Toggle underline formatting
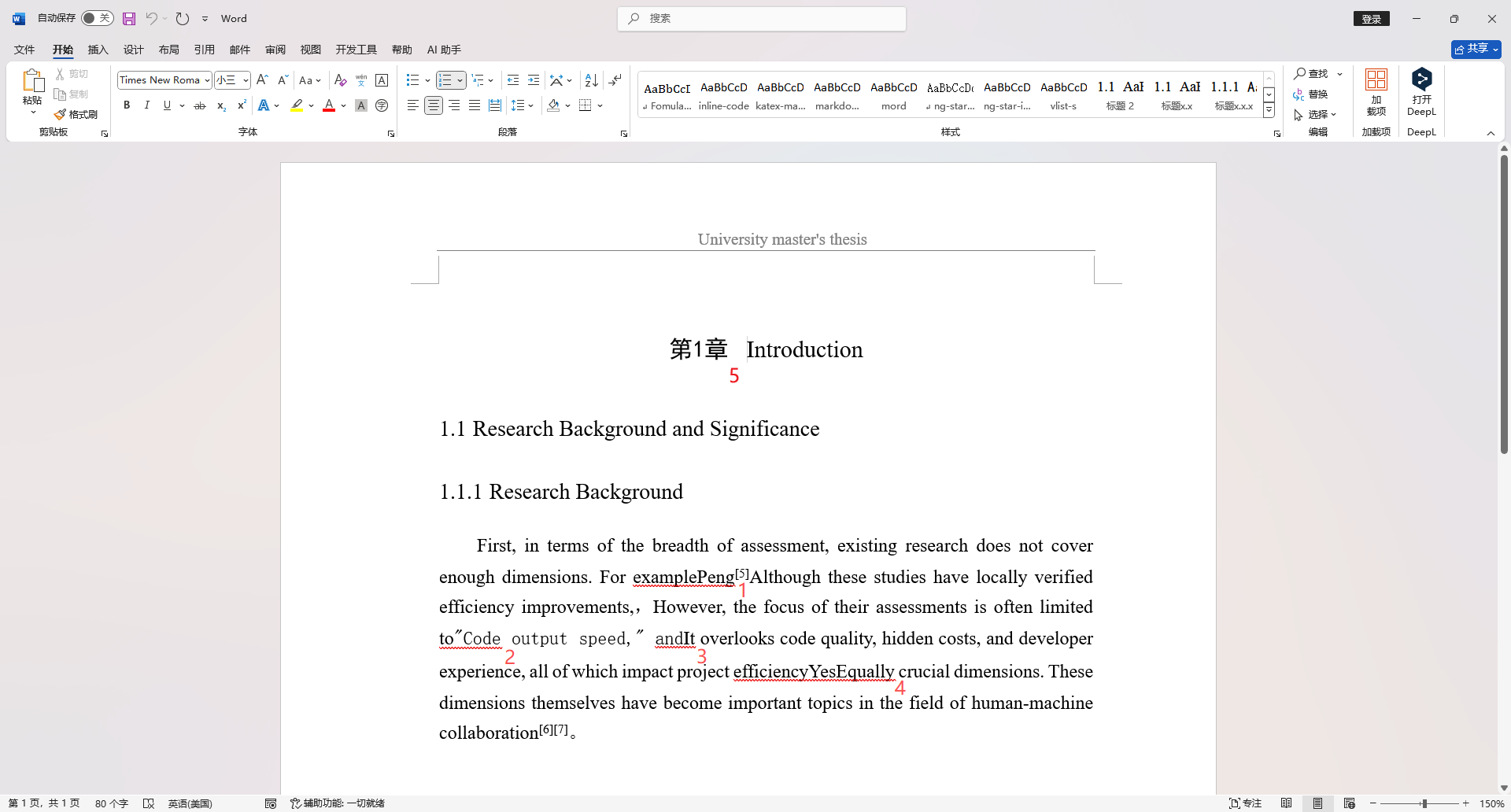1511x812 pixels. point(167,105)
